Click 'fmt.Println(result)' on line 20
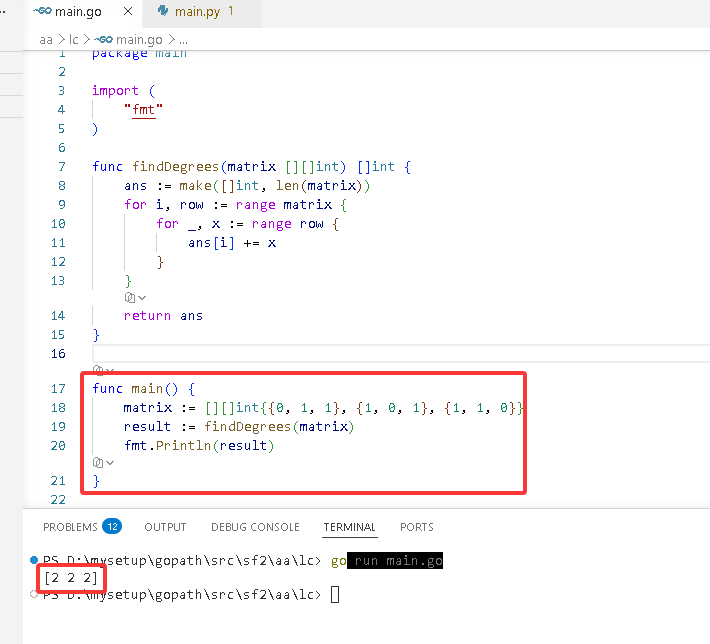 (x=199, y=446)
